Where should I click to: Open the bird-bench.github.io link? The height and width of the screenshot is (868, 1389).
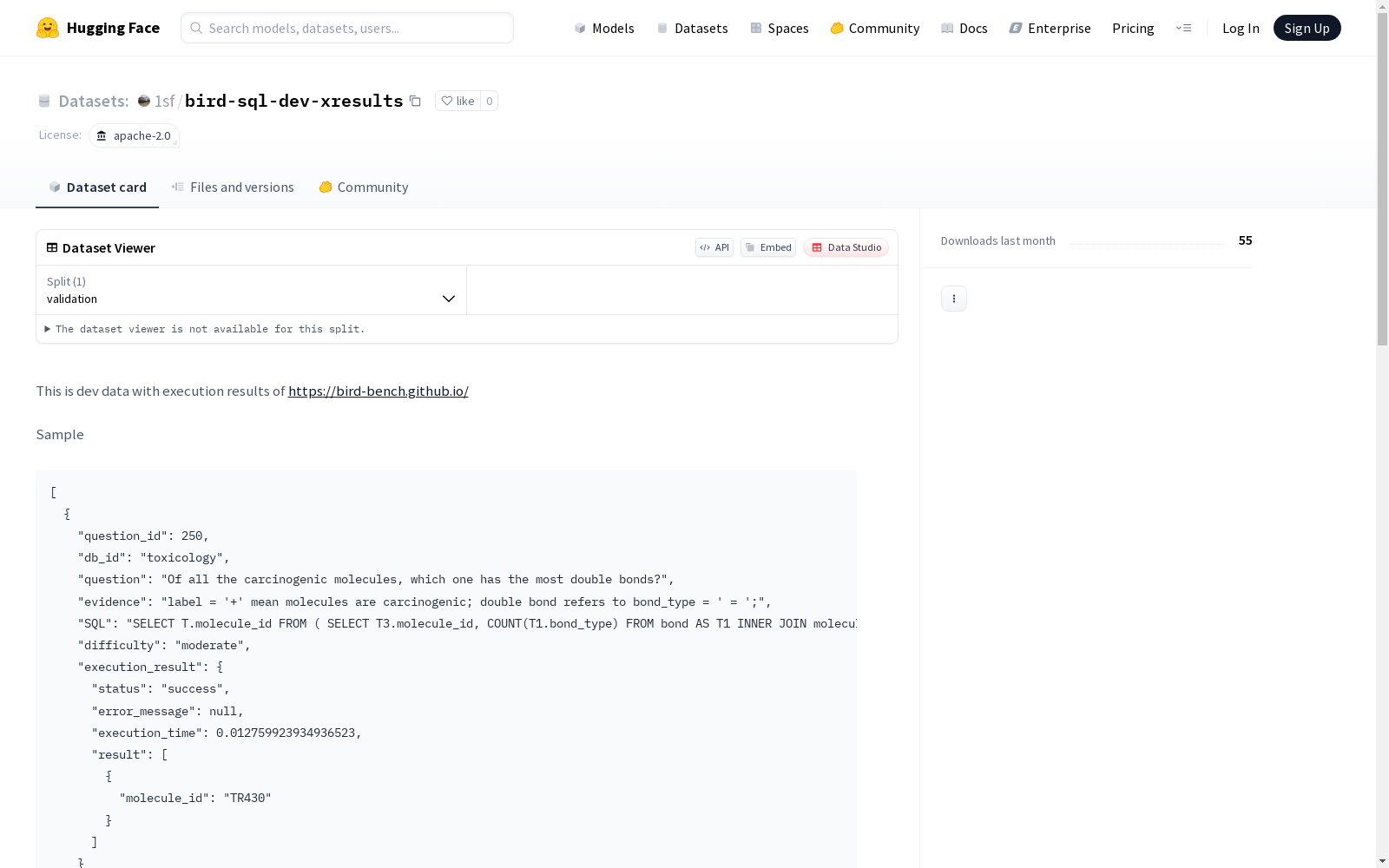pyautogui.click(x=379, y=391)
